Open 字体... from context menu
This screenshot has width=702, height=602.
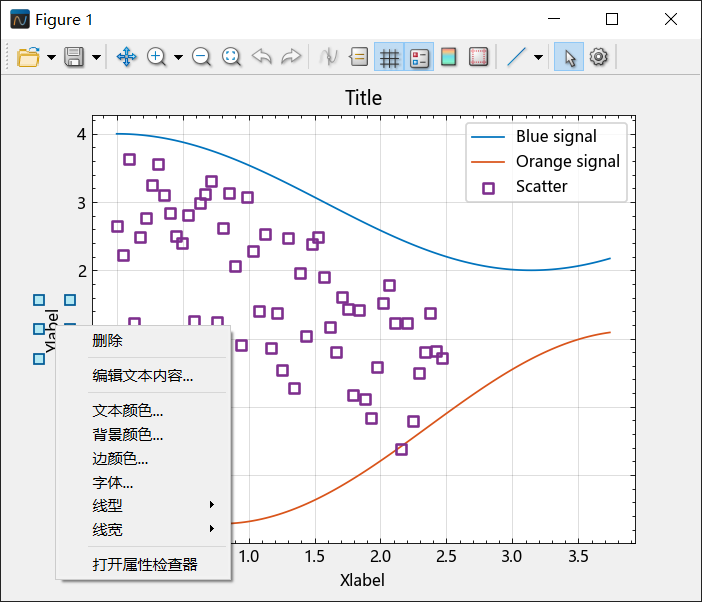click(x=143, y=482)
